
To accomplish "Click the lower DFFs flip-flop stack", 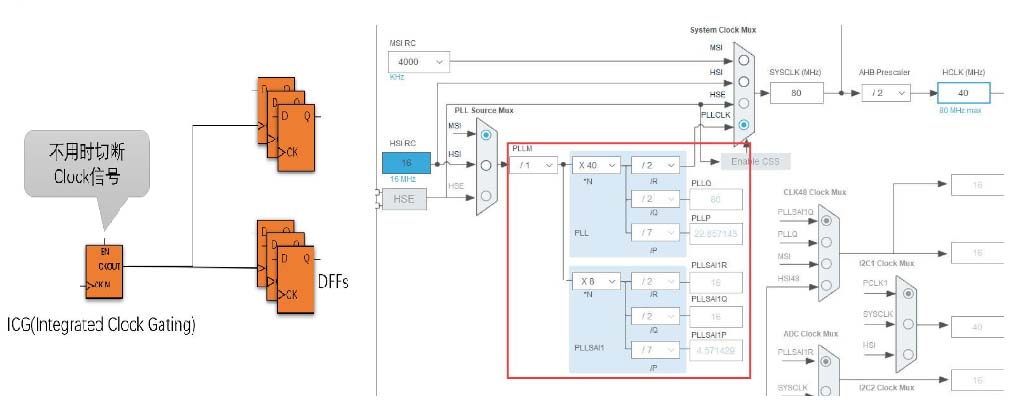I will (x=286, y=267).
